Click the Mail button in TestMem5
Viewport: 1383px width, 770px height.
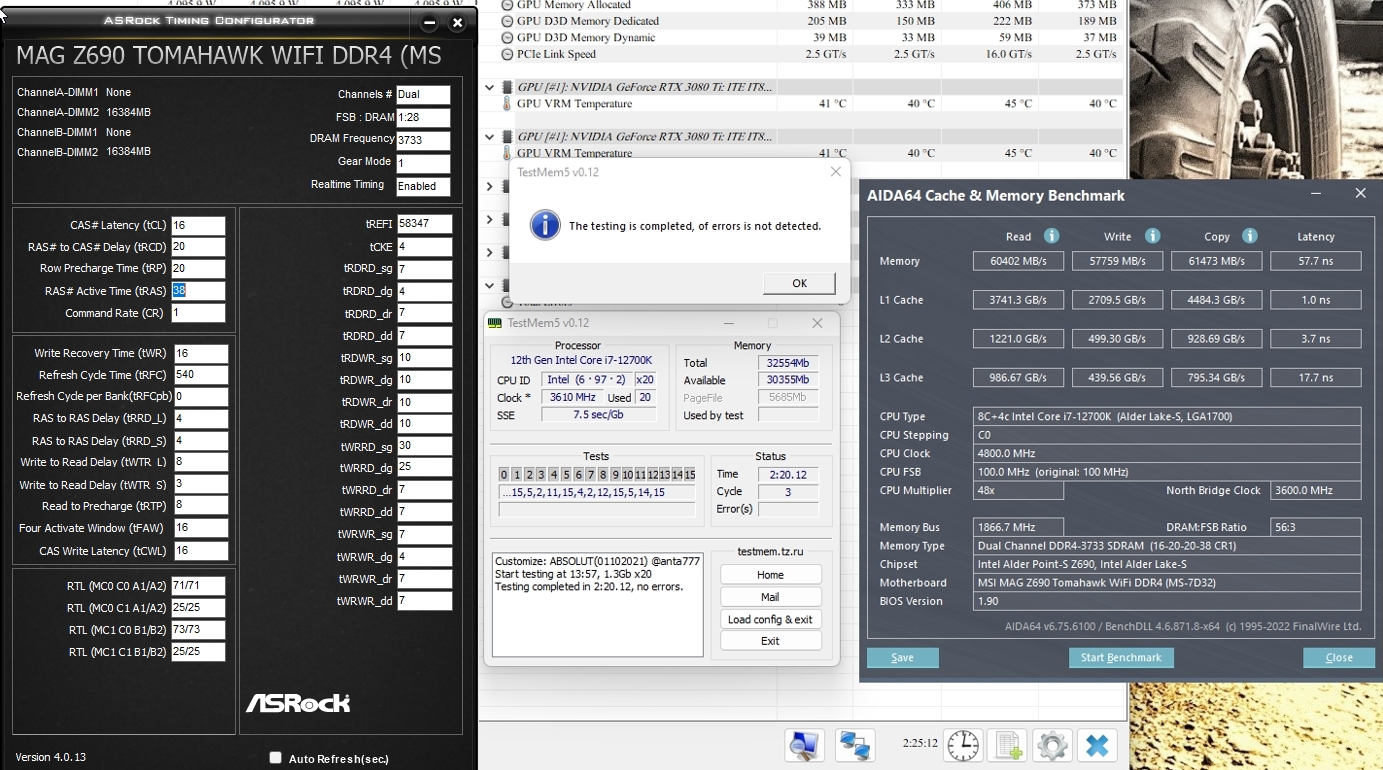770,597
